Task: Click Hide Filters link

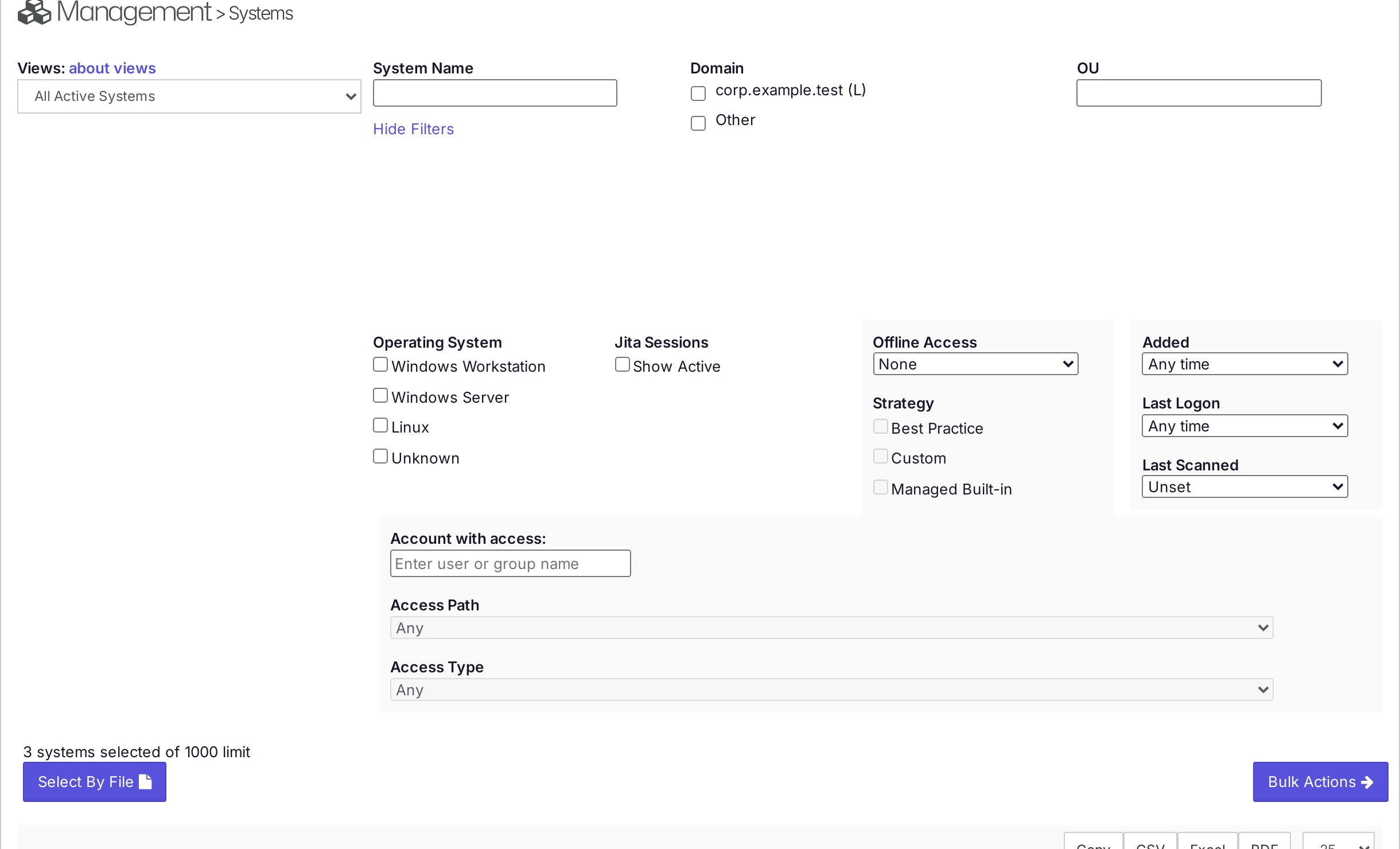Action: (x=413, y=129)
